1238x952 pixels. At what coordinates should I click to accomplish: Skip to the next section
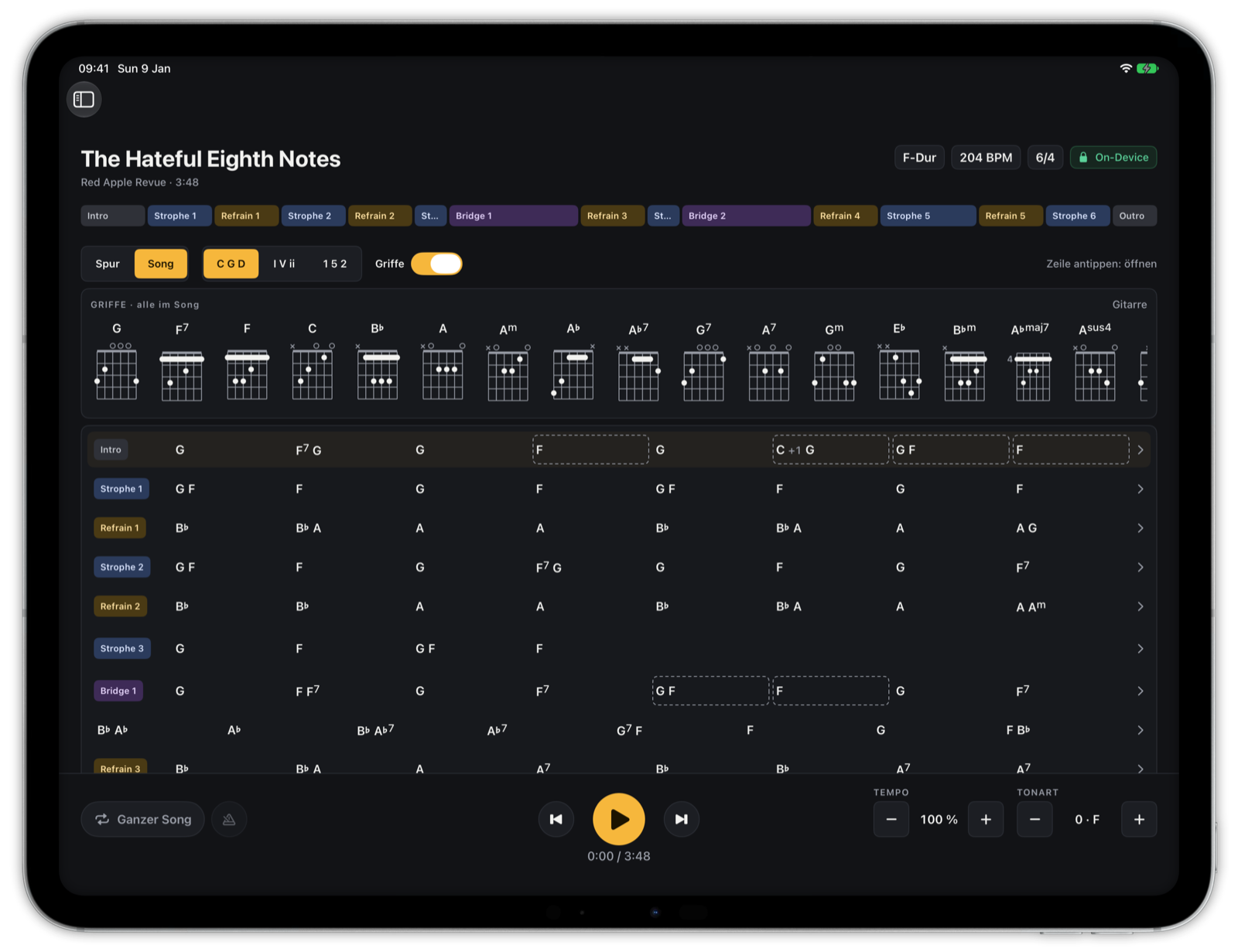pos(681,819)
